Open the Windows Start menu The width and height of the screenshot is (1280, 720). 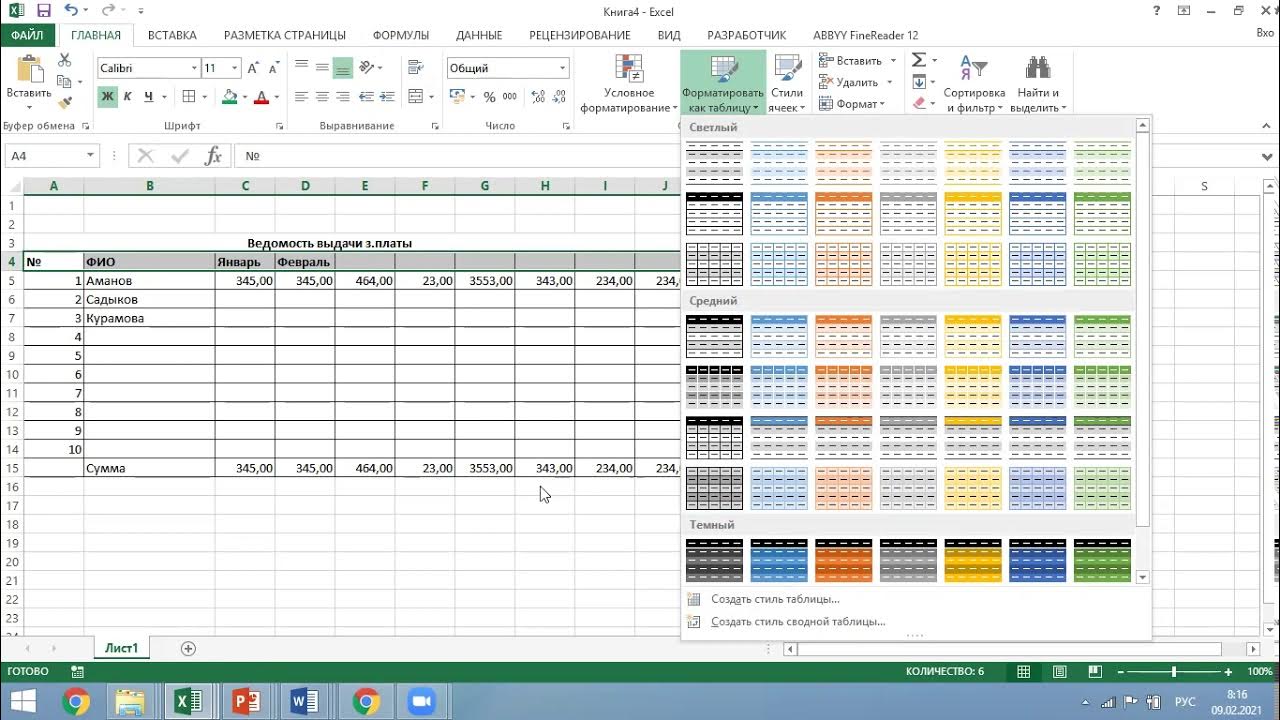pyautogui.click(x=23, y=702)
